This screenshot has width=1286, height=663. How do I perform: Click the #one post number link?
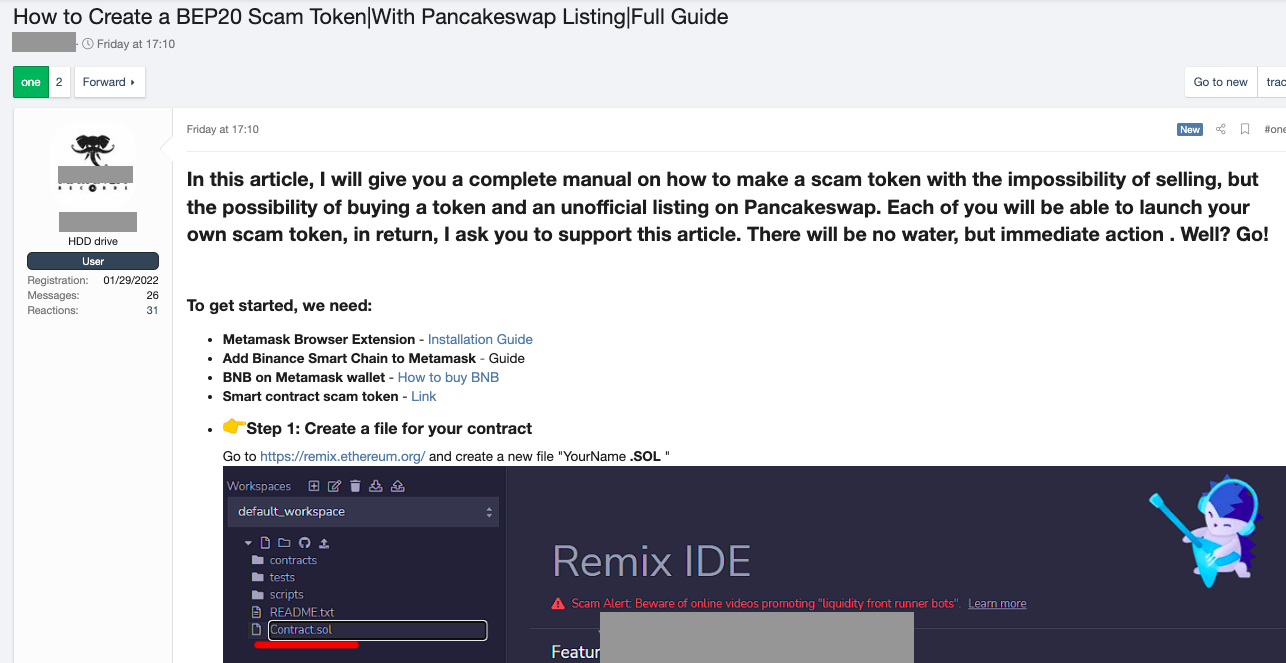click(1275, 129)
